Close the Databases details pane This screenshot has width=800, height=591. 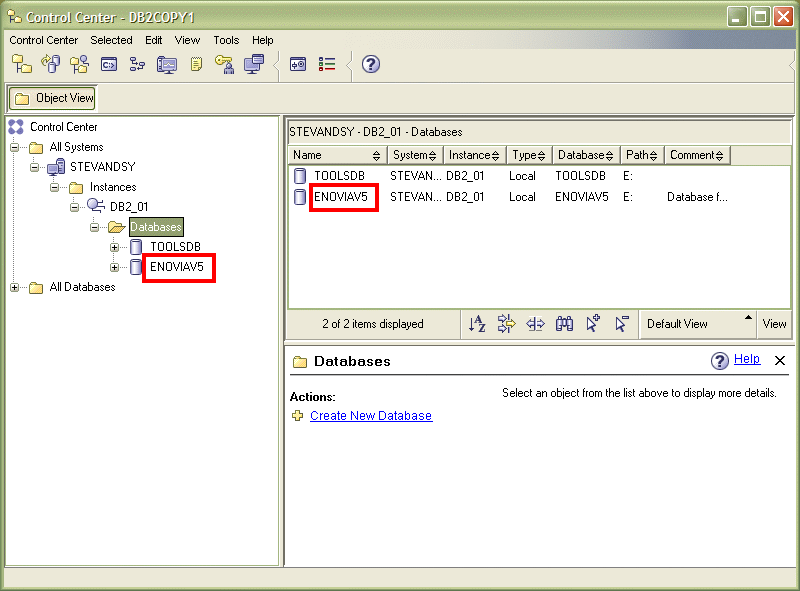[x=780, y=360]
